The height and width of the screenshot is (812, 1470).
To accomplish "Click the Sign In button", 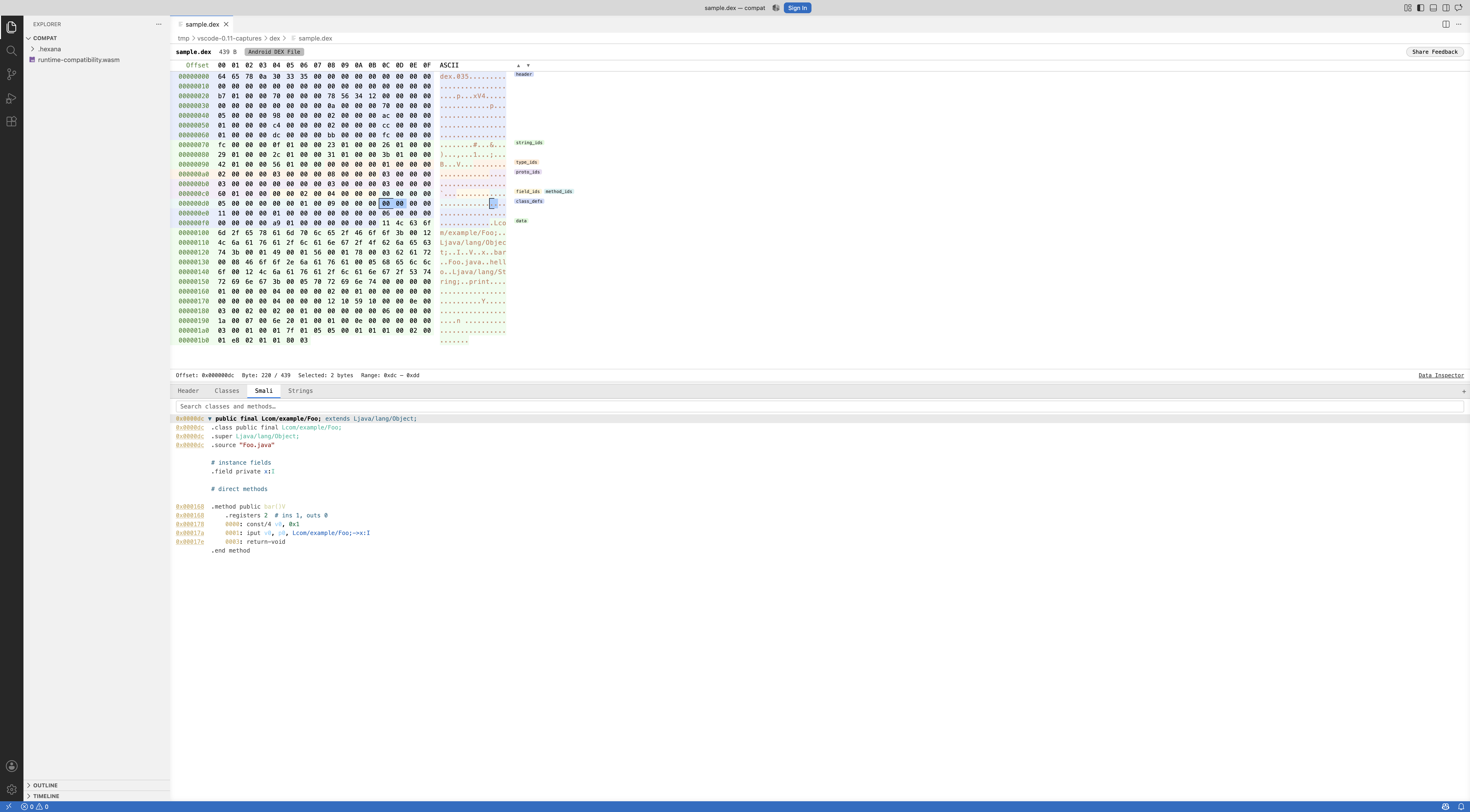I will tap(797, 8).
